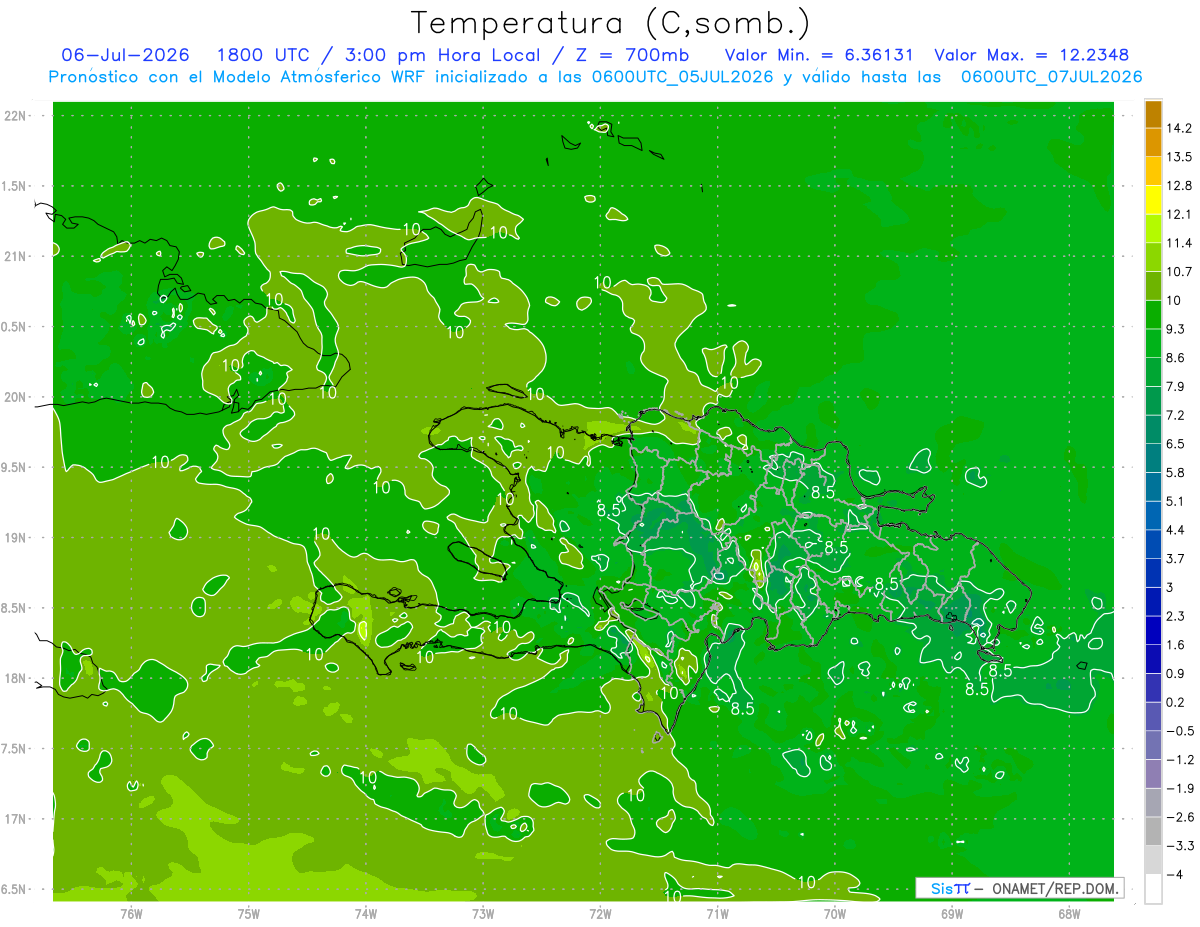Select longitude label "71W" on bottom axis
The image size is (1200, 927).
717,913
